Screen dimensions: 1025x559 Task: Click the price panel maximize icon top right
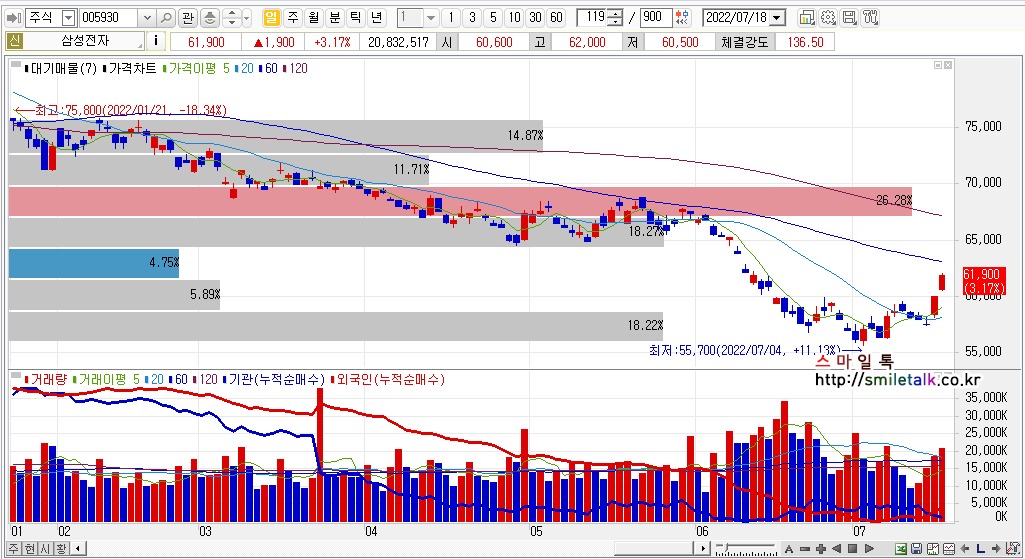(x=937, y=65)
